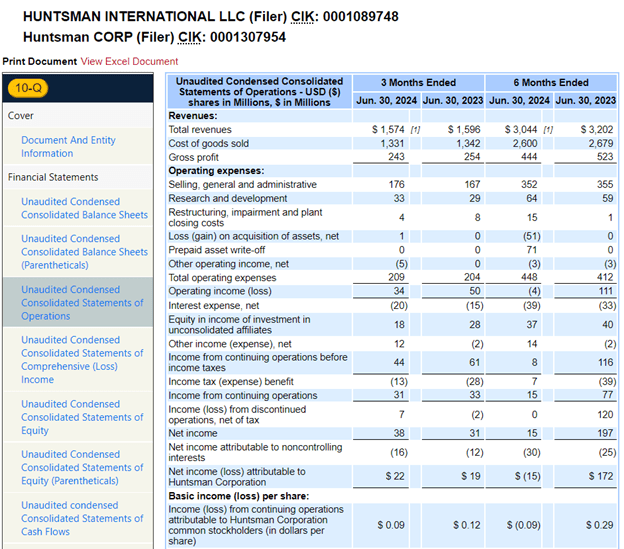The image size is (624, 549).
Task: Go to Consolidated Statements of Equity
Action: (84, 417)
